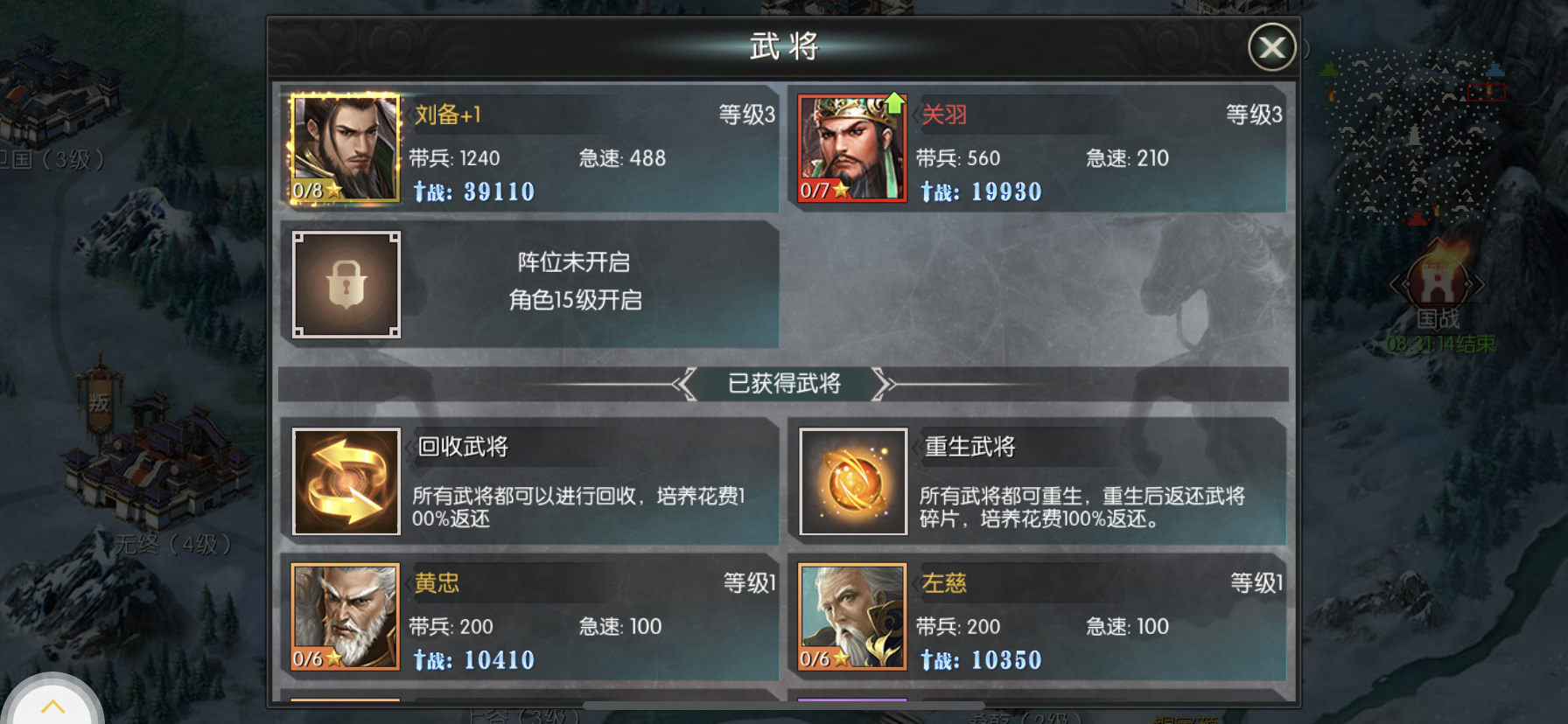This screenshot has height=724, width=1568.
Task: Expand the bottom-left up-chevron button
Action: click(x=52, y=704)
